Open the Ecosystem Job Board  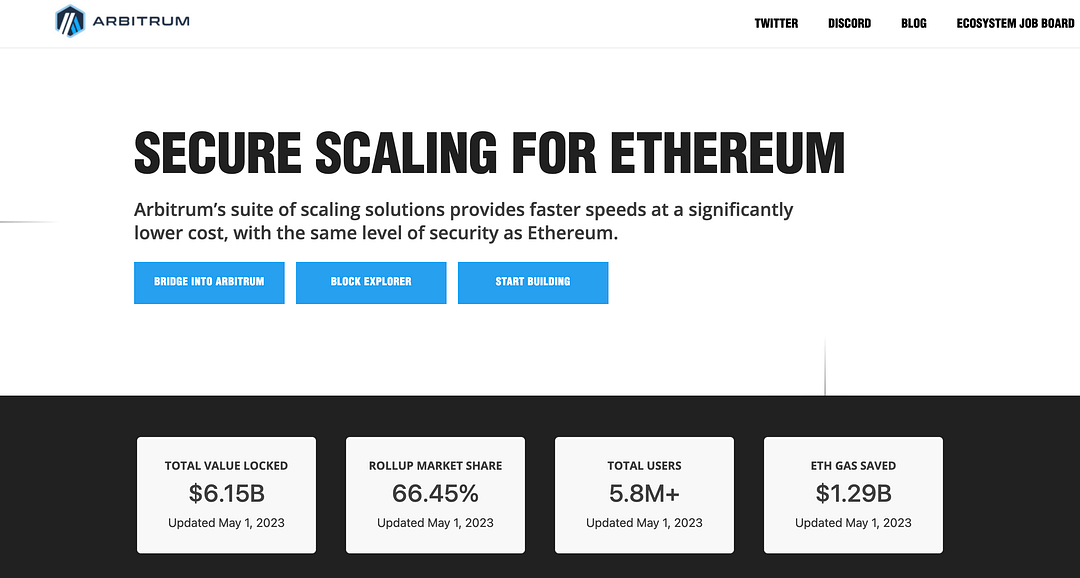(1015, 22)
